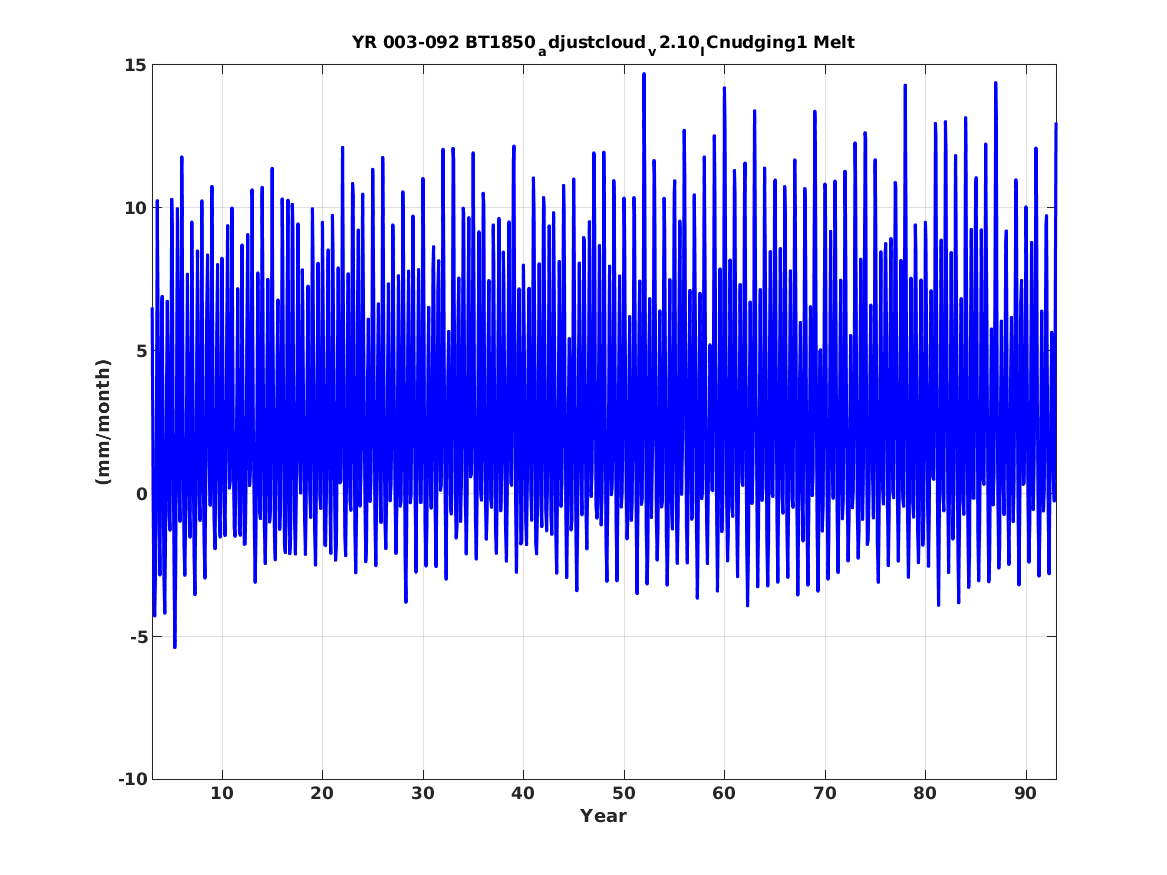Click x-axis tick label 30
The height and width of the screenshot is (875, 1167).
423,794
